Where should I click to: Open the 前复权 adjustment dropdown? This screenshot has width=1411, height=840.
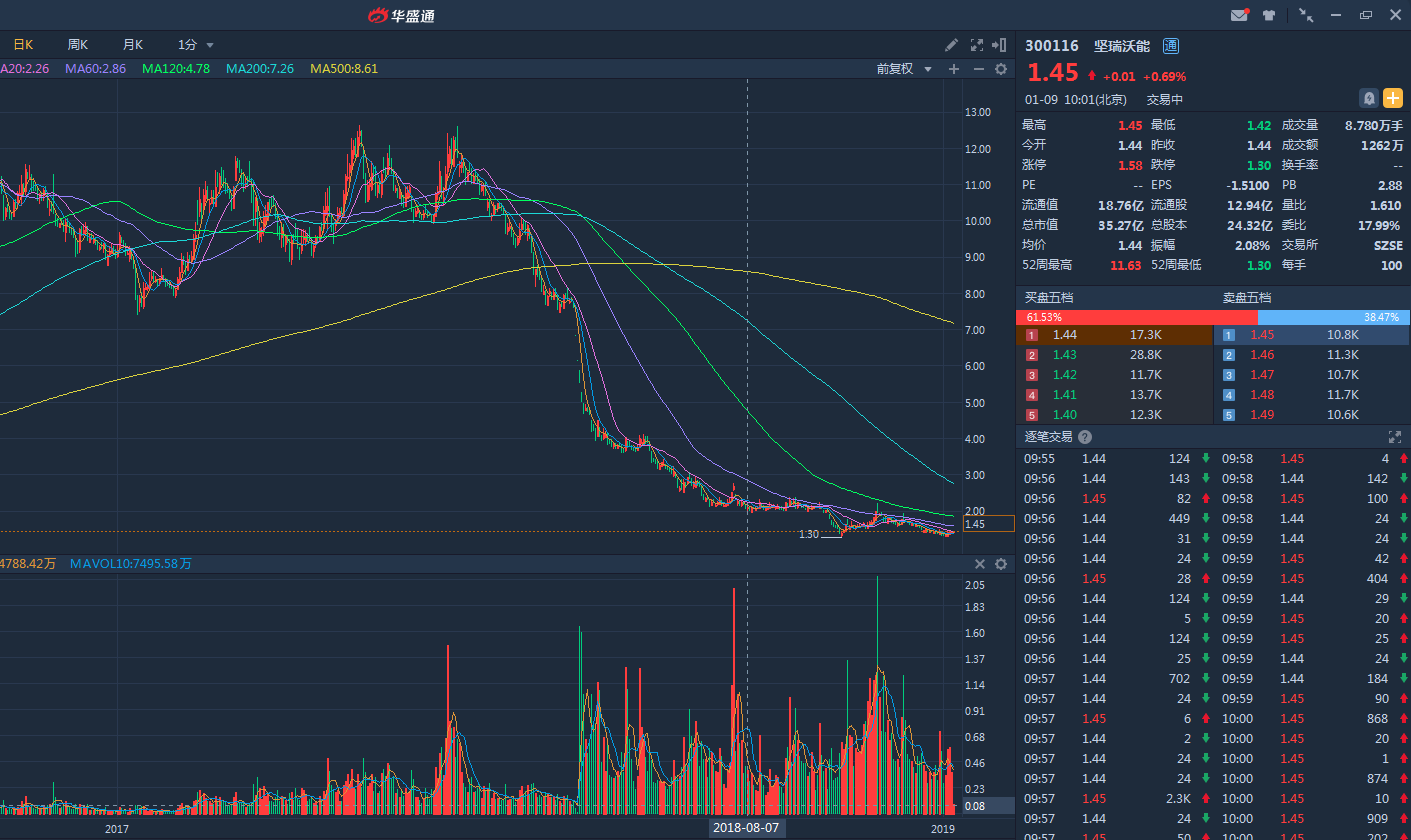click(x=904, y=69)
